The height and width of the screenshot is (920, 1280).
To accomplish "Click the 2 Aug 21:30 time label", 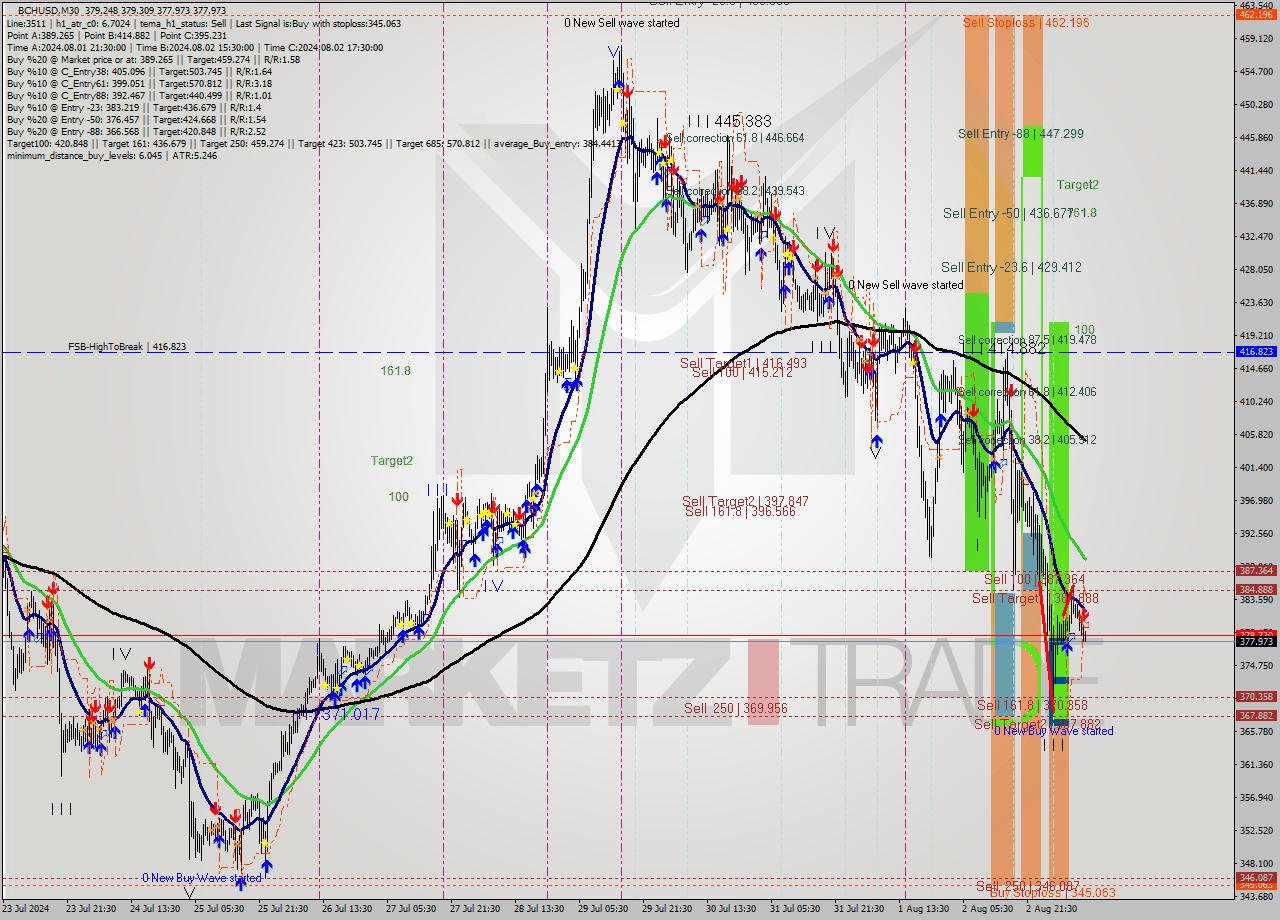I will pyautogui.click(x=1051, y=908).
